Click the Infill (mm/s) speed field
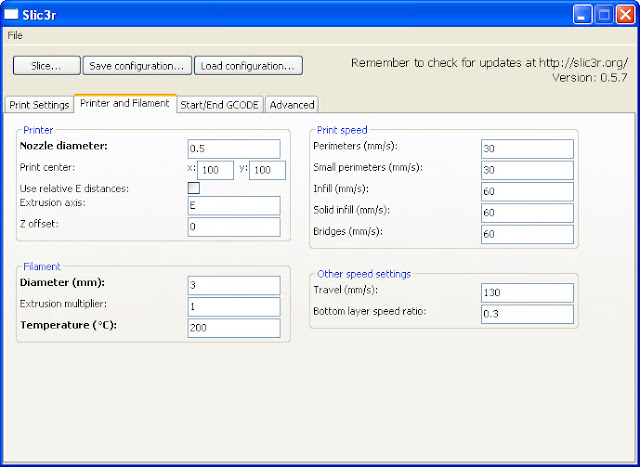 pos(527,192)
